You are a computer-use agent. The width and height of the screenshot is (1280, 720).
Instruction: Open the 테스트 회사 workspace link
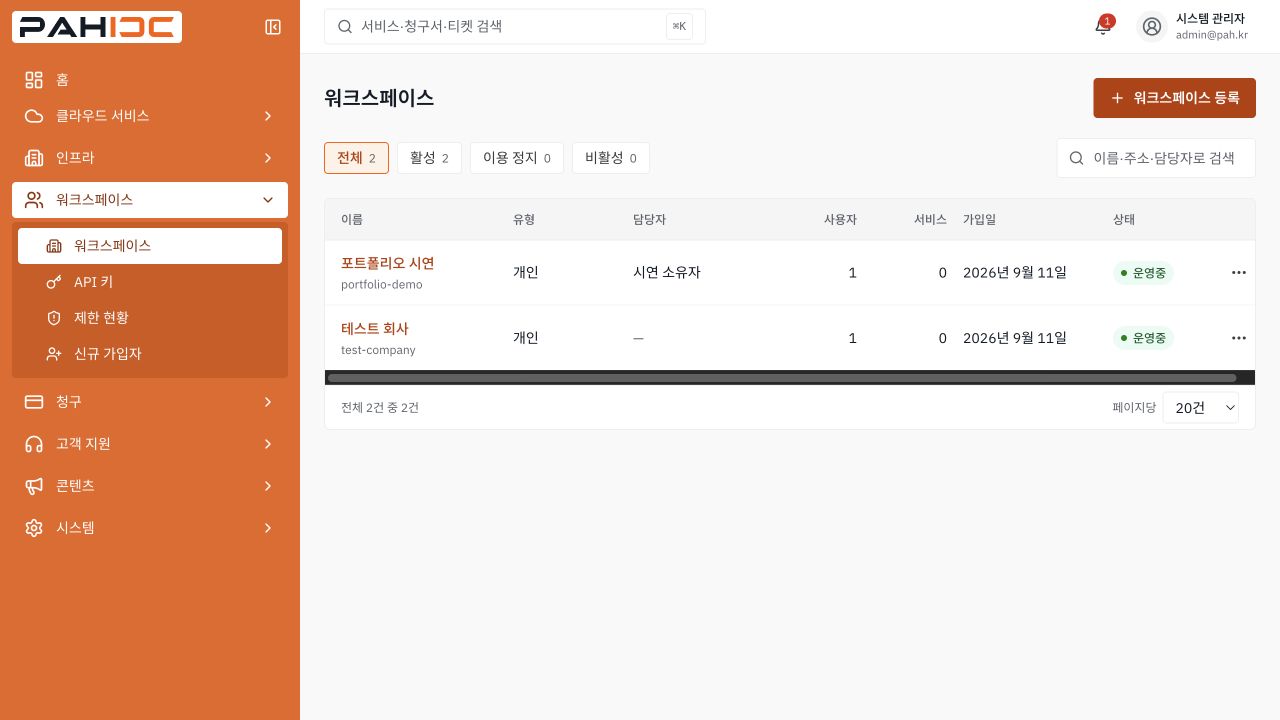click(375, 328)
